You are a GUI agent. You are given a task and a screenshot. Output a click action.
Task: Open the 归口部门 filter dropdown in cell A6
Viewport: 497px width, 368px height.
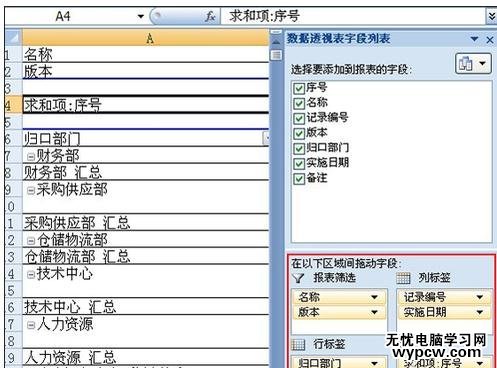tap(266, 139)
